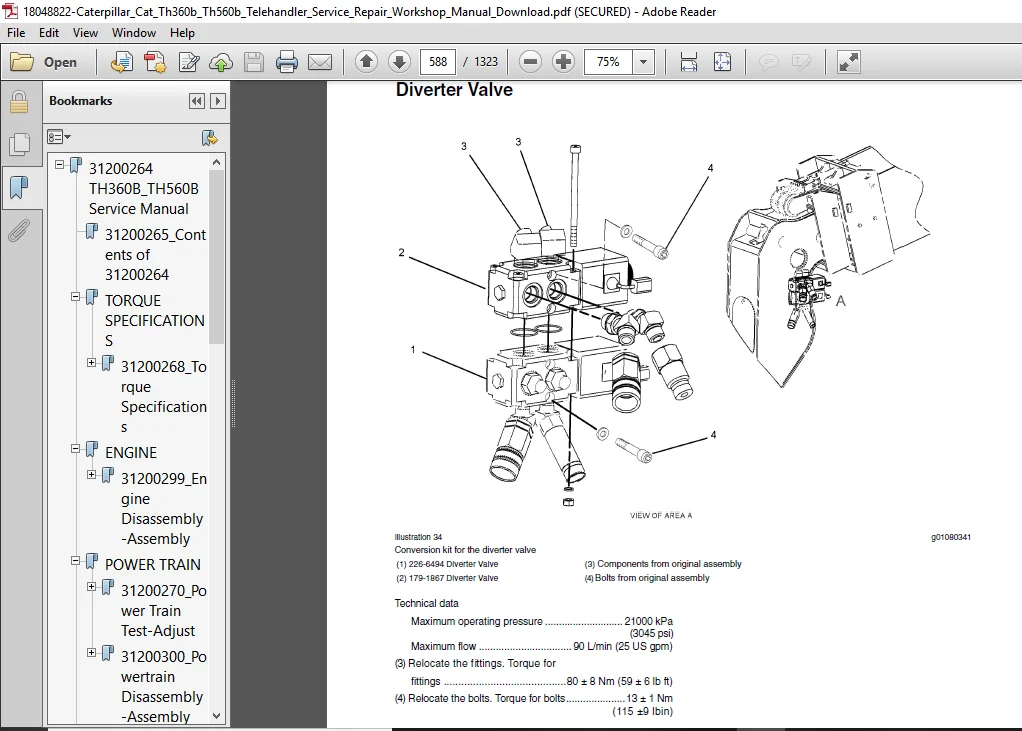Expand the 31200299_Engine Disassembly-Assembly bookmark

[x=92, y=474]
